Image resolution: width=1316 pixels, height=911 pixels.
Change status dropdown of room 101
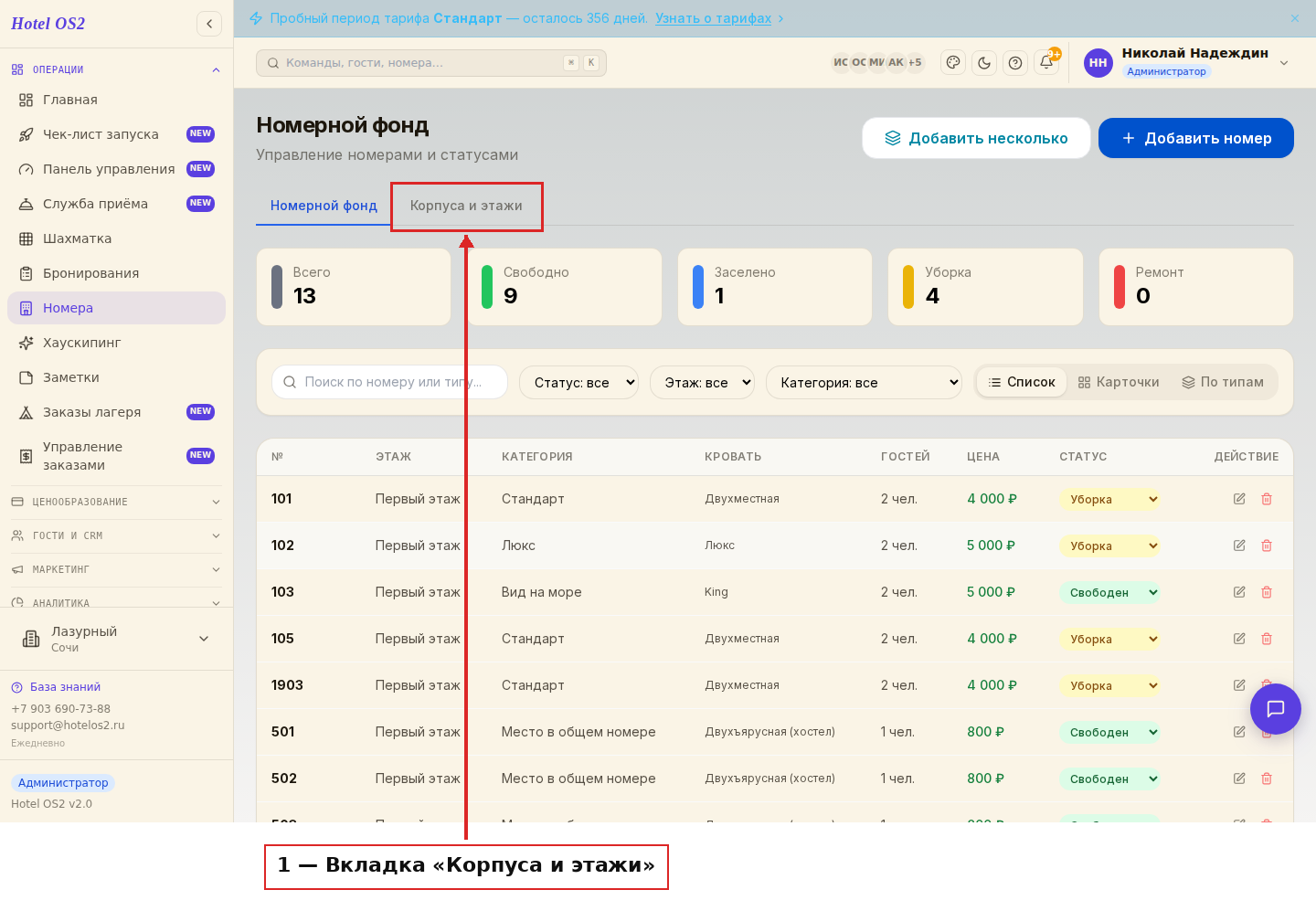[x=1109, y=499]
